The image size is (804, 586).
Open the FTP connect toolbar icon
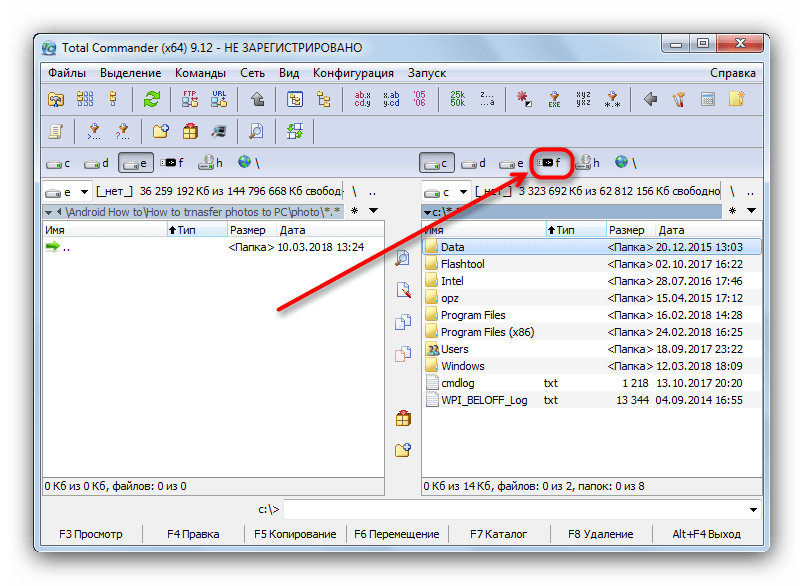click(190, 99)
